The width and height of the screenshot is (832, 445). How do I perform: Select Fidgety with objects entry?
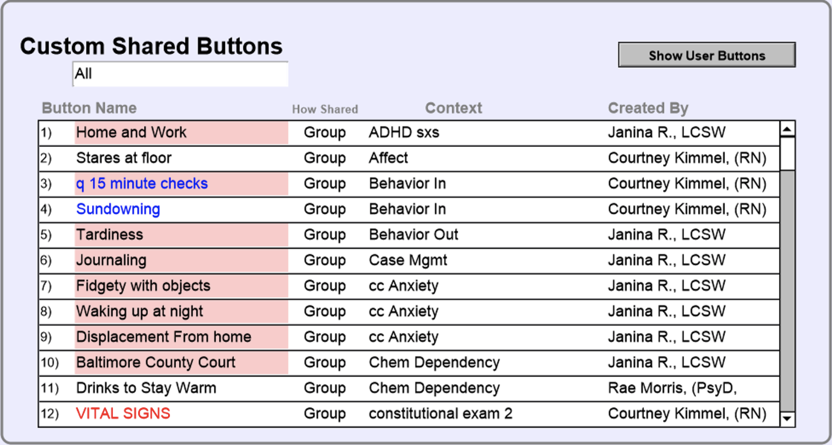(x=143, y=286)
